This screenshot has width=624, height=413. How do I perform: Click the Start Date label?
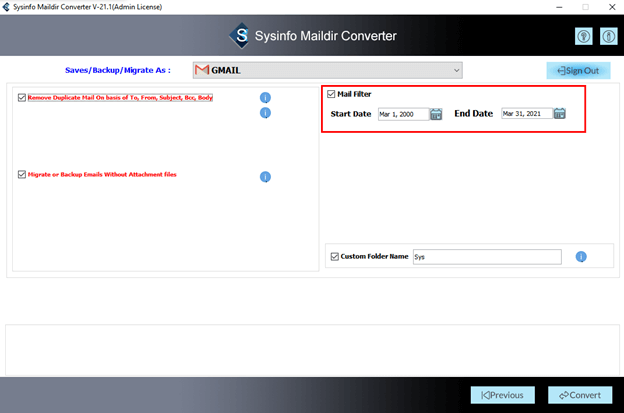click(351, 114)
